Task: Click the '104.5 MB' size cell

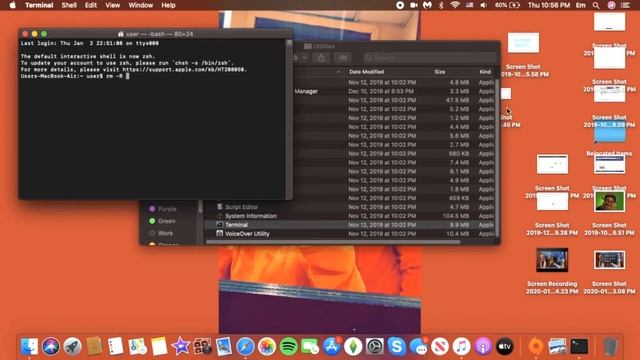Action: click(x=456, y=216)
